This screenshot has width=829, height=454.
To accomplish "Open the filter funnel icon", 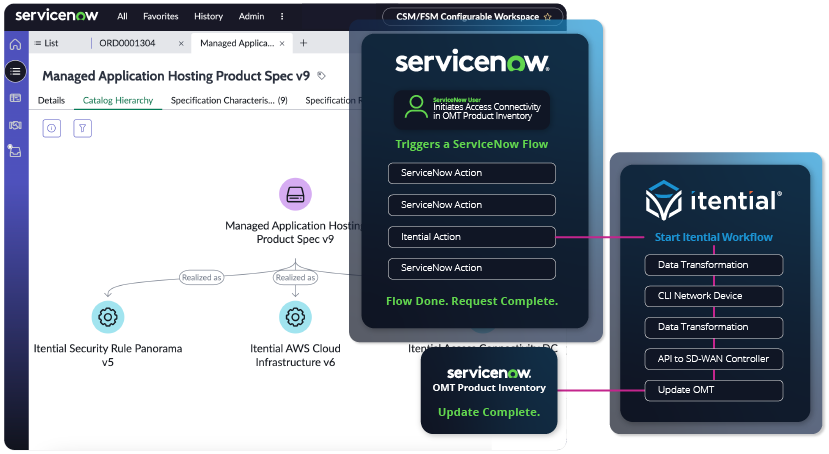I will click(83, 128).
